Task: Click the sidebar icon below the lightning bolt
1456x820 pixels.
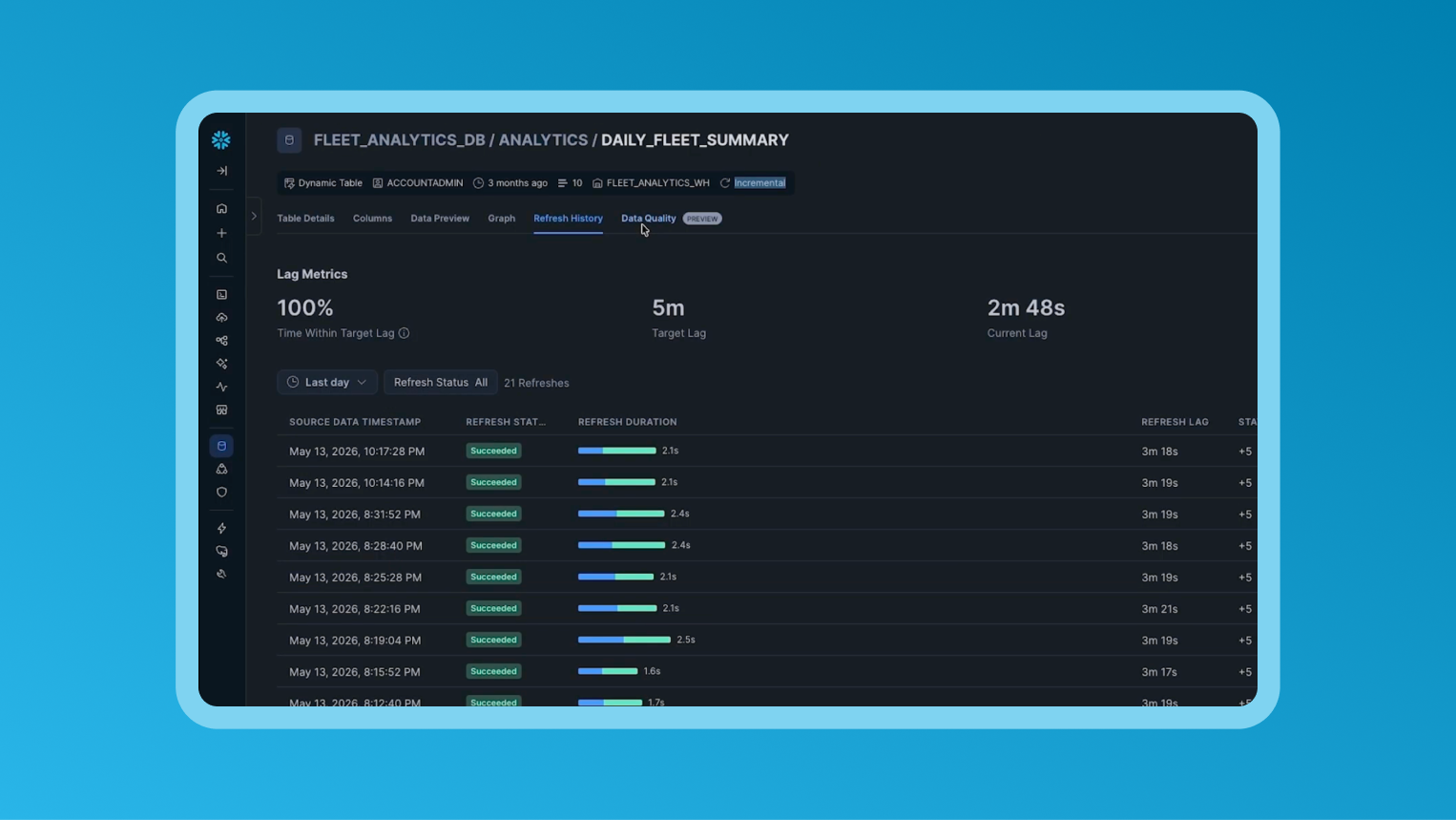Action: coord(221,551)
